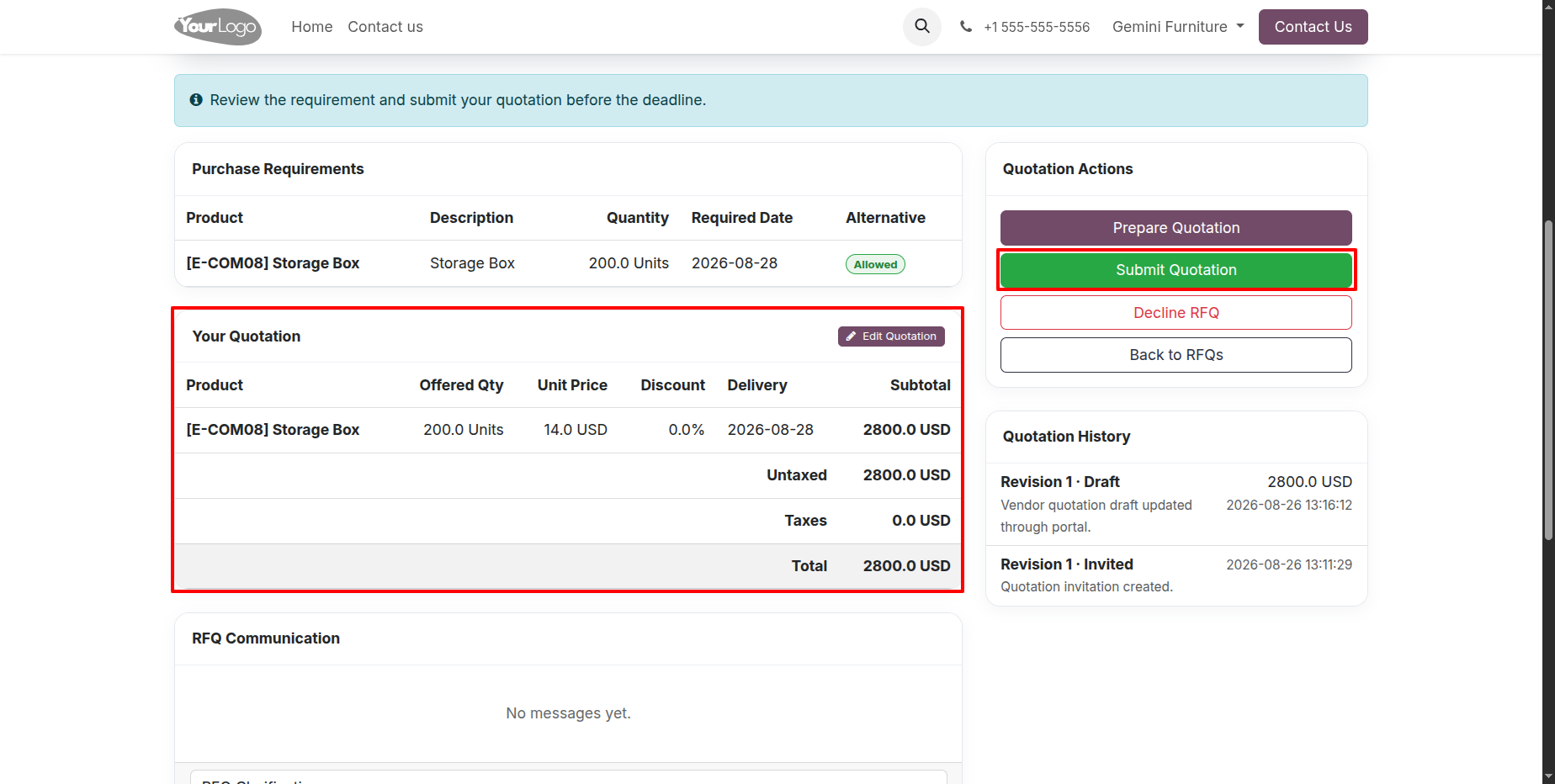
Task: Click the Total 2800.0 USD amount
Action: click(x=906, y=566)
